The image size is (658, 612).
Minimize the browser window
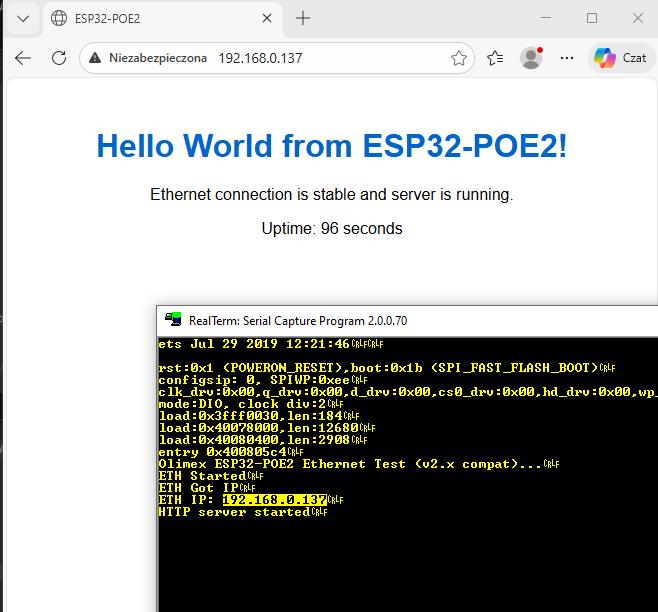[x=546, y=18]
